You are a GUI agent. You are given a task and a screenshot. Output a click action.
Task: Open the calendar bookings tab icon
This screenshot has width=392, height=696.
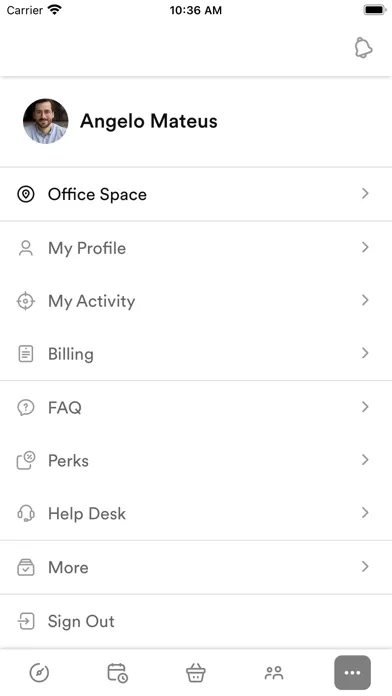tap(118, 672)
